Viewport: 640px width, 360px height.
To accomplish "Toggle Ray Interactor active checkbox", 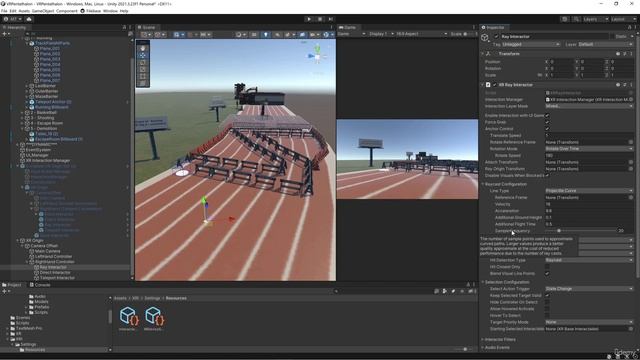I will pos(496,36).
